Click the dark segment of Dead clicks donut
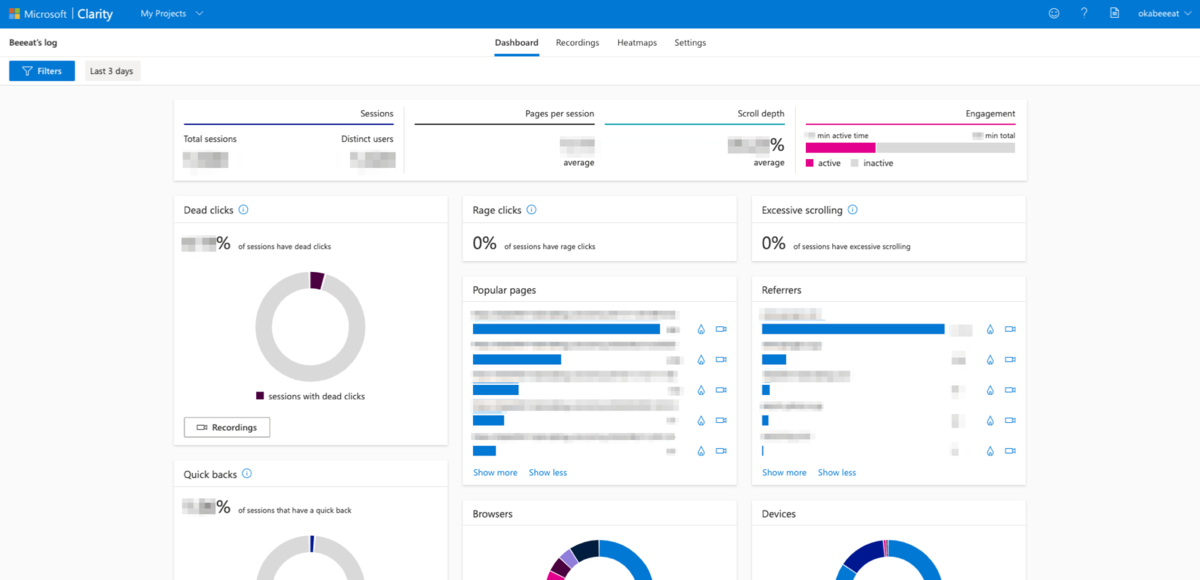 [317, 281]
